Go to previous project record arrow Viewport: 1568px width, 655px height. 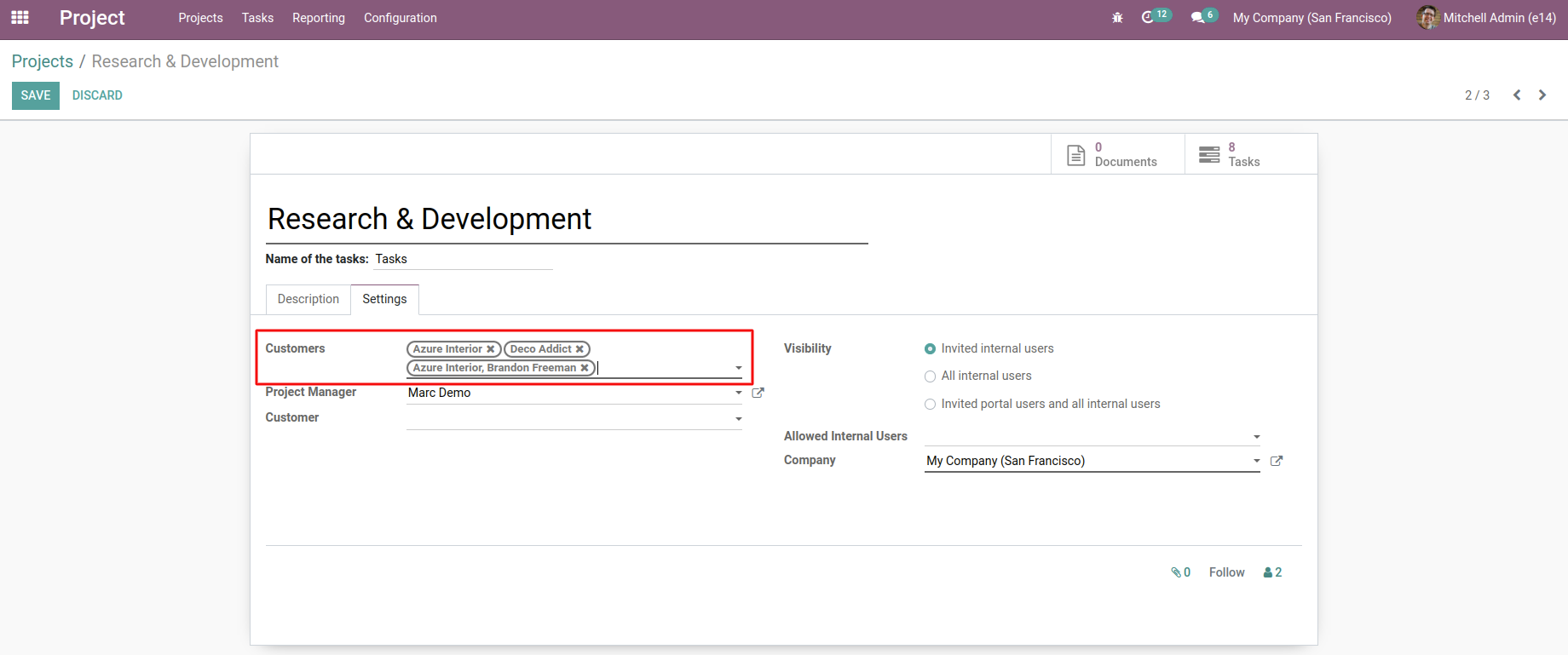1517,95
